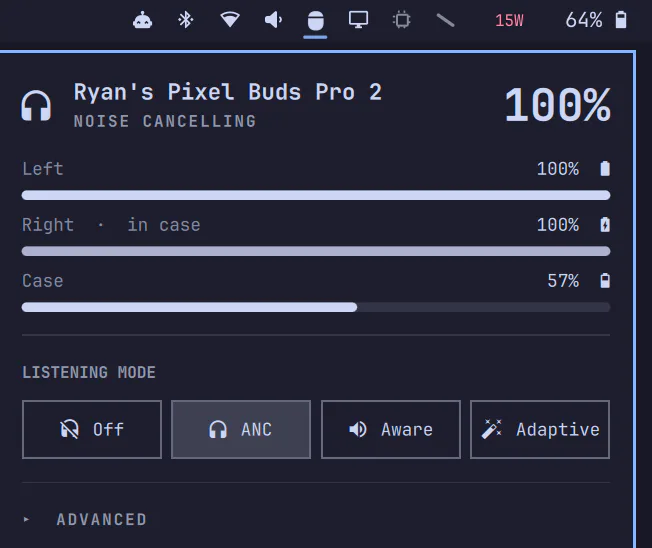Click the Left earbud battery bar
The image size is (652, 548).
point(316,195)
